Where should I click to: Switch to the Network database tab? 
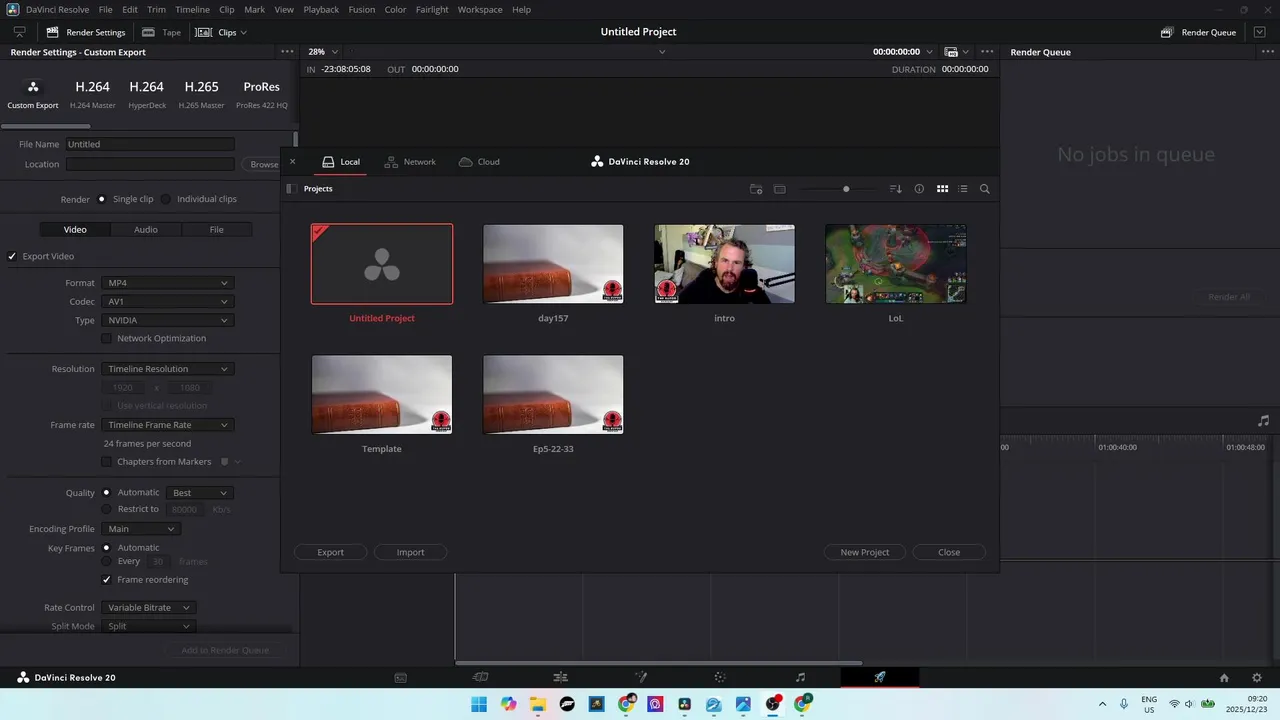coord(411,162)
